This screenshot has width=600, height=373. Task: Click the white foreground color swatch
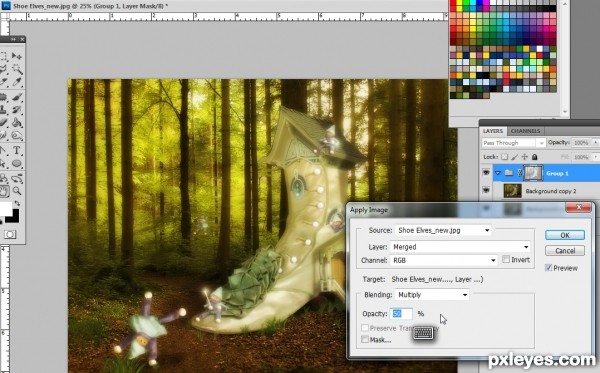tap(5, 208)
